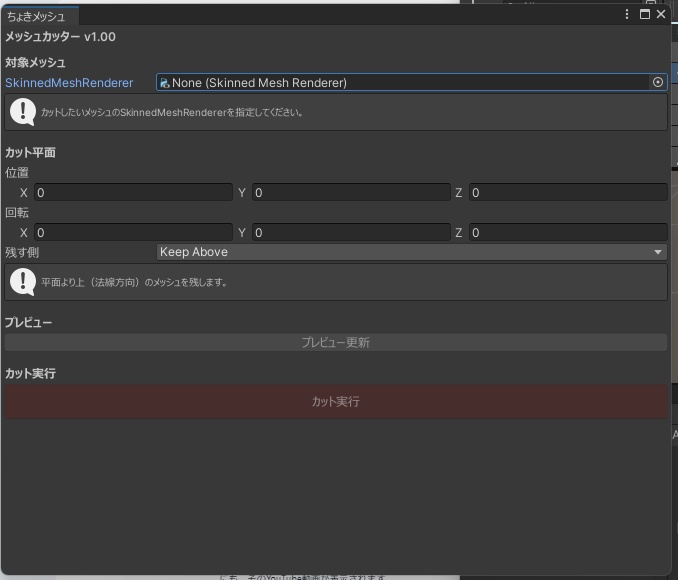
Task: Focus the 位置 X input field
Action: click(133, 192)
